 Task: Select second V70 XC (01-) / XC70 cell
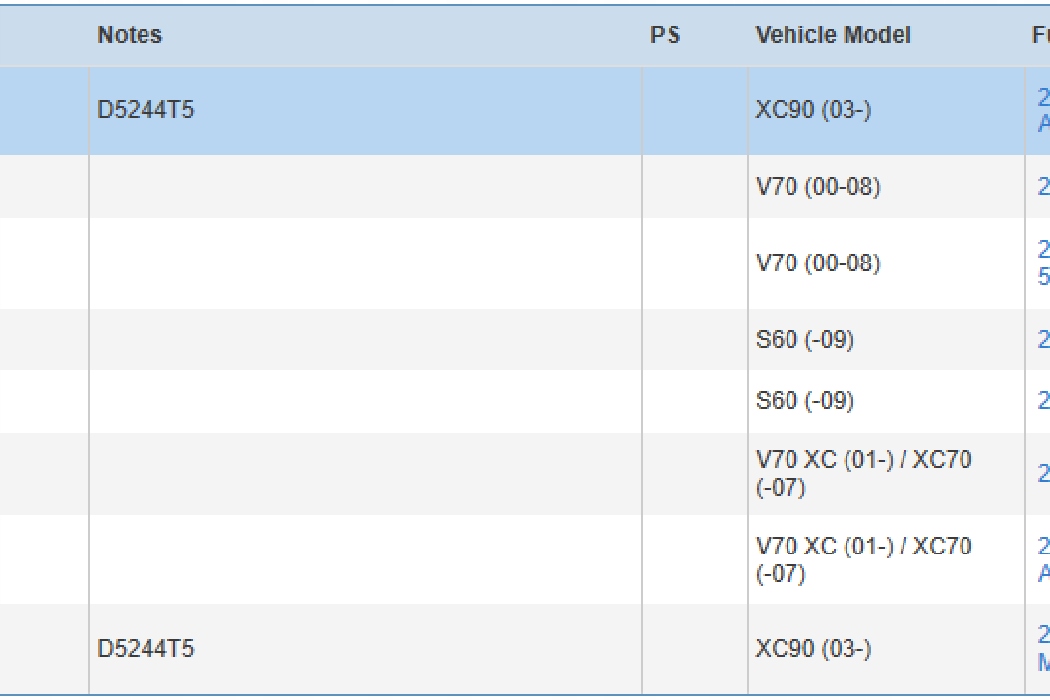(x=863, y=560)
